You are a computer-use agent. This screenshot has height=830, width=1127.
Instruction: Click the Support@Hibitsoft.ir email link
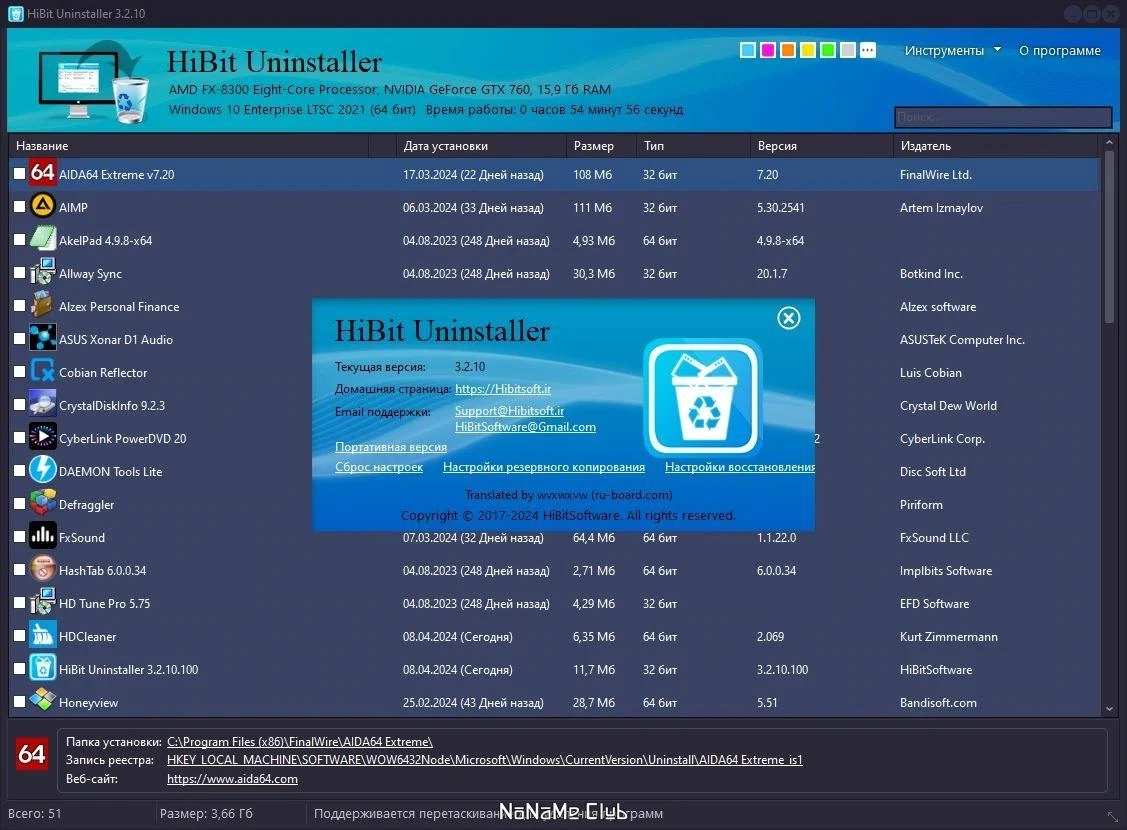(x=509, y=410)
